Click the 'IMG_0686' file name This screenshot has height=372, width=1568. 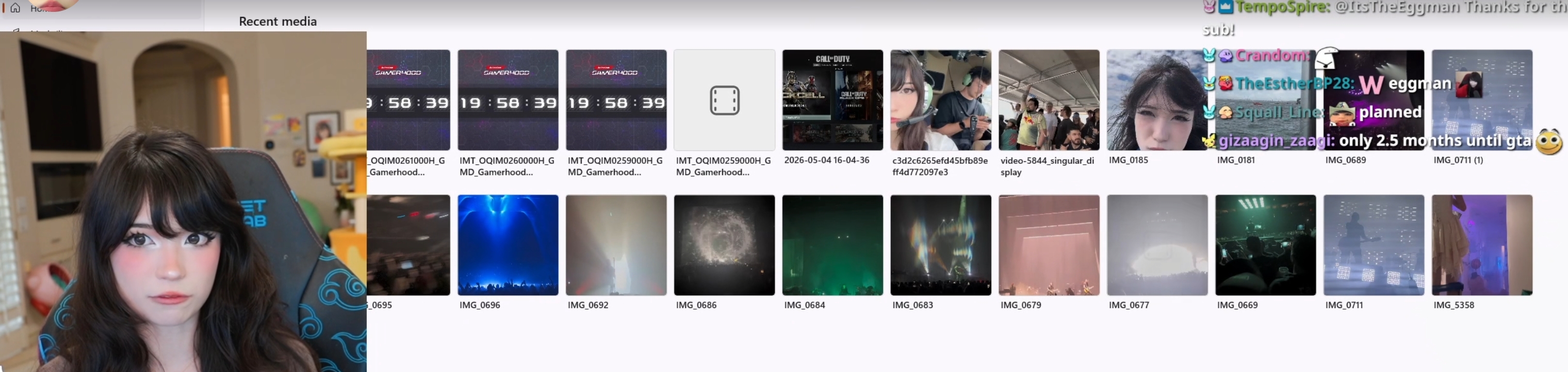coord(696,305)
